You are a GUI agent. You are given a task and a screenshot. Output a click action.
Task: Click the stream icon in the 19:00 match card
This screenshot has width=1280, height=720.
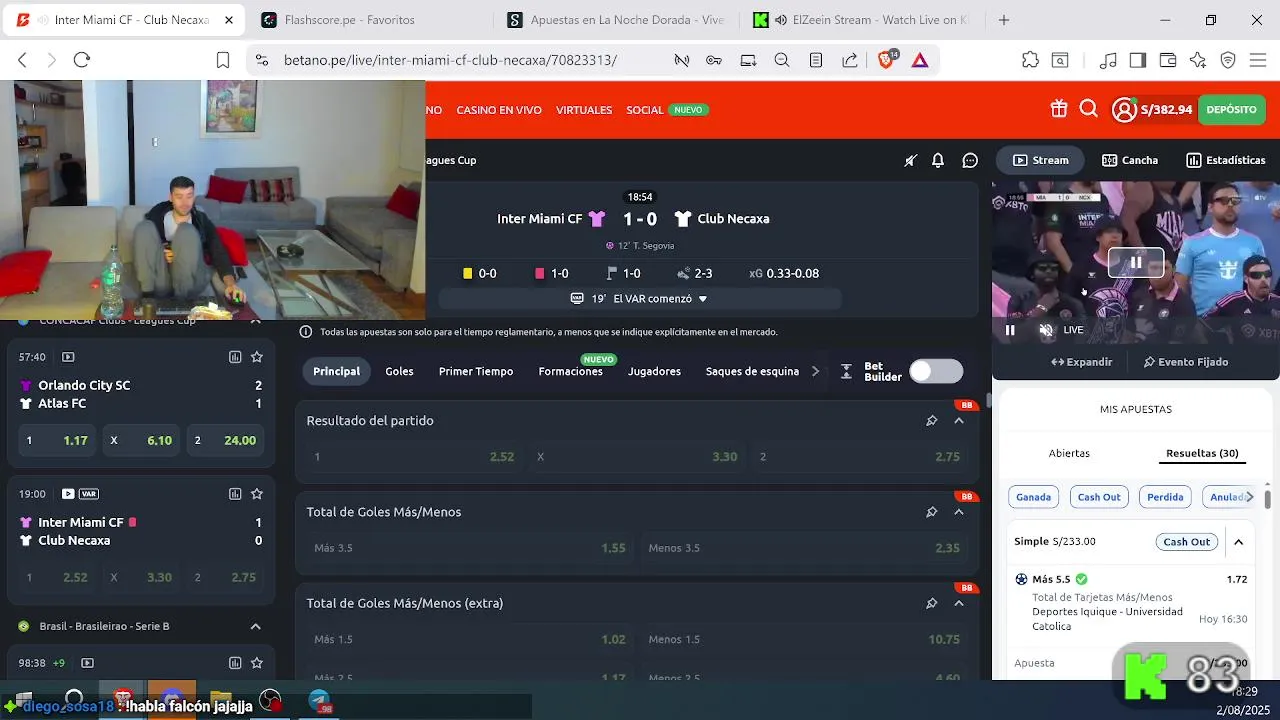tap(68, 494)
